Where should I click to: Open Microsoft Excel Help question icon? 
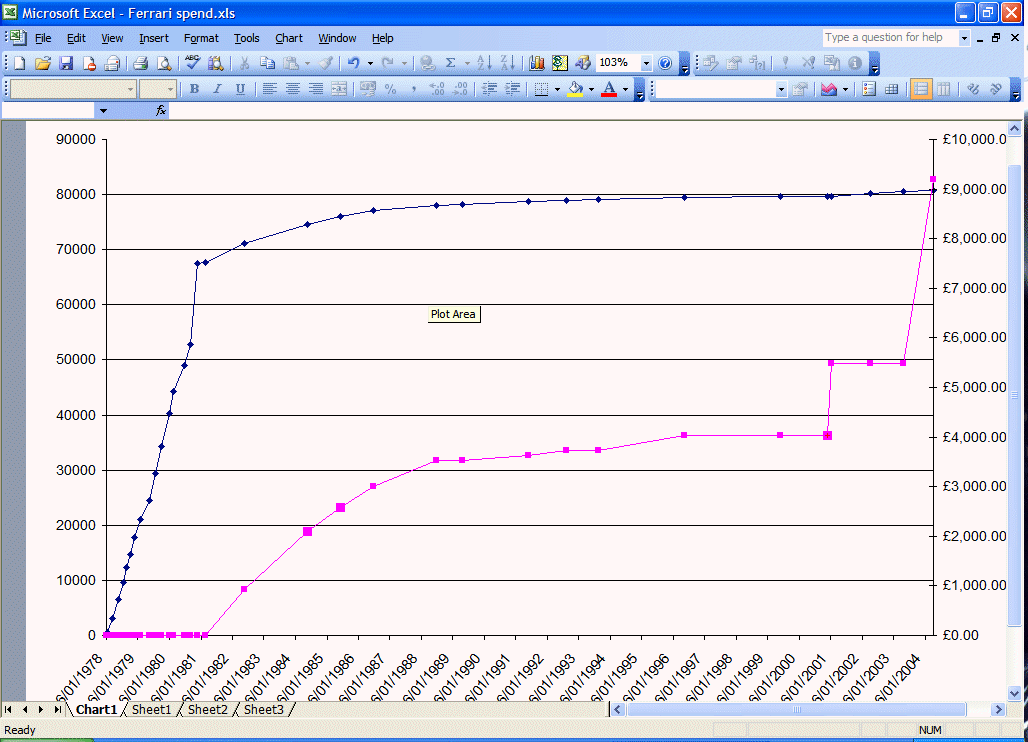click(x=665, y=63)
